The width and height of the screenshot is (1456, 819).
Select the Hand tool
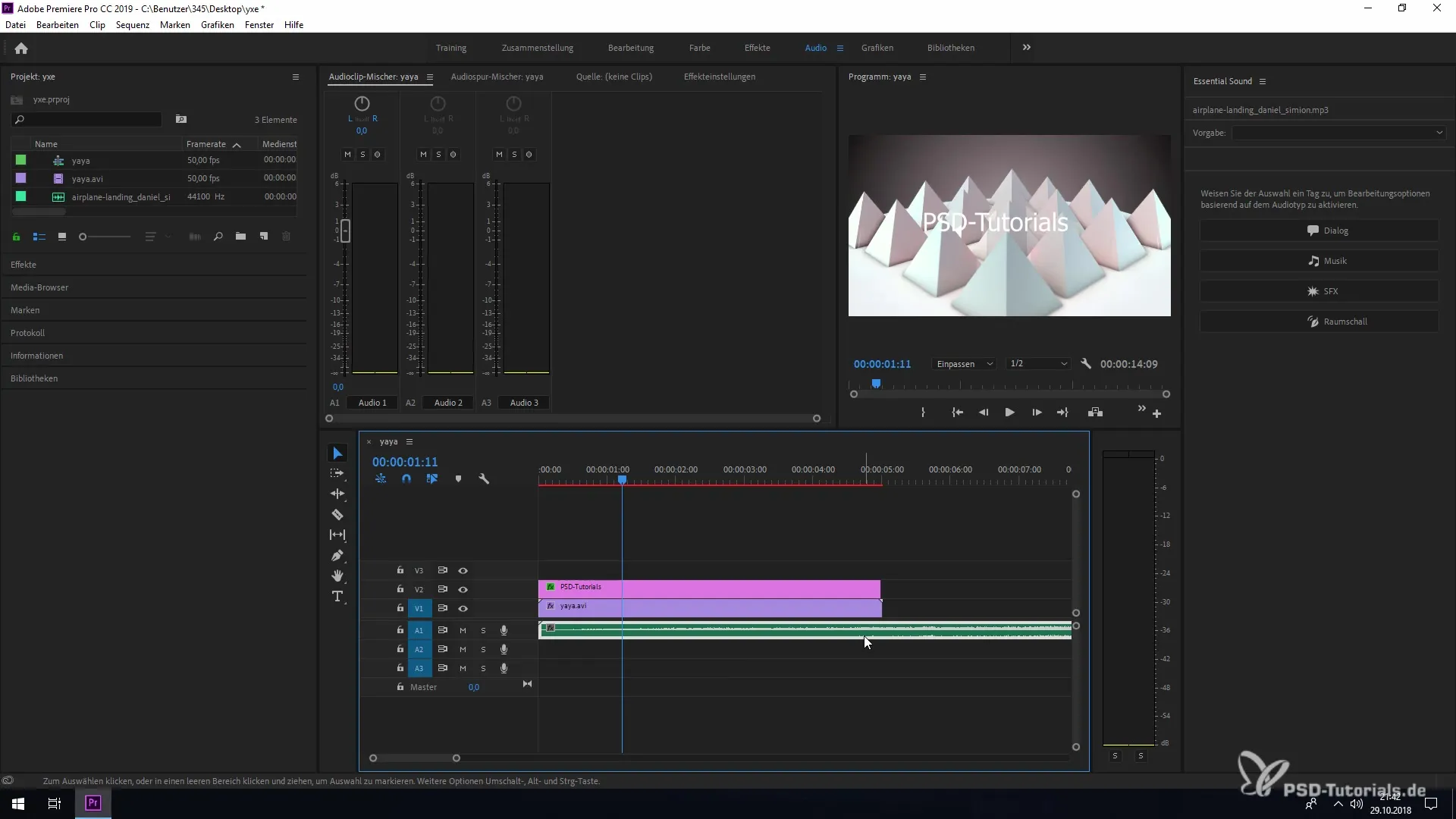pos(337,576)
